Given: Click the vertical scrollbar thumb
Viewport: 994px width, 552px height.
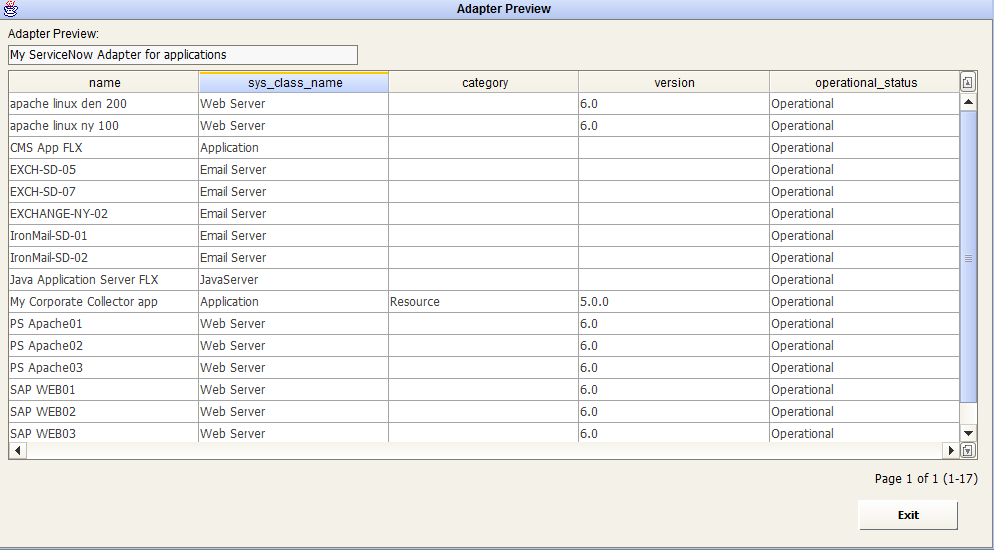Looking at the screenshot, I should (968, 257).
